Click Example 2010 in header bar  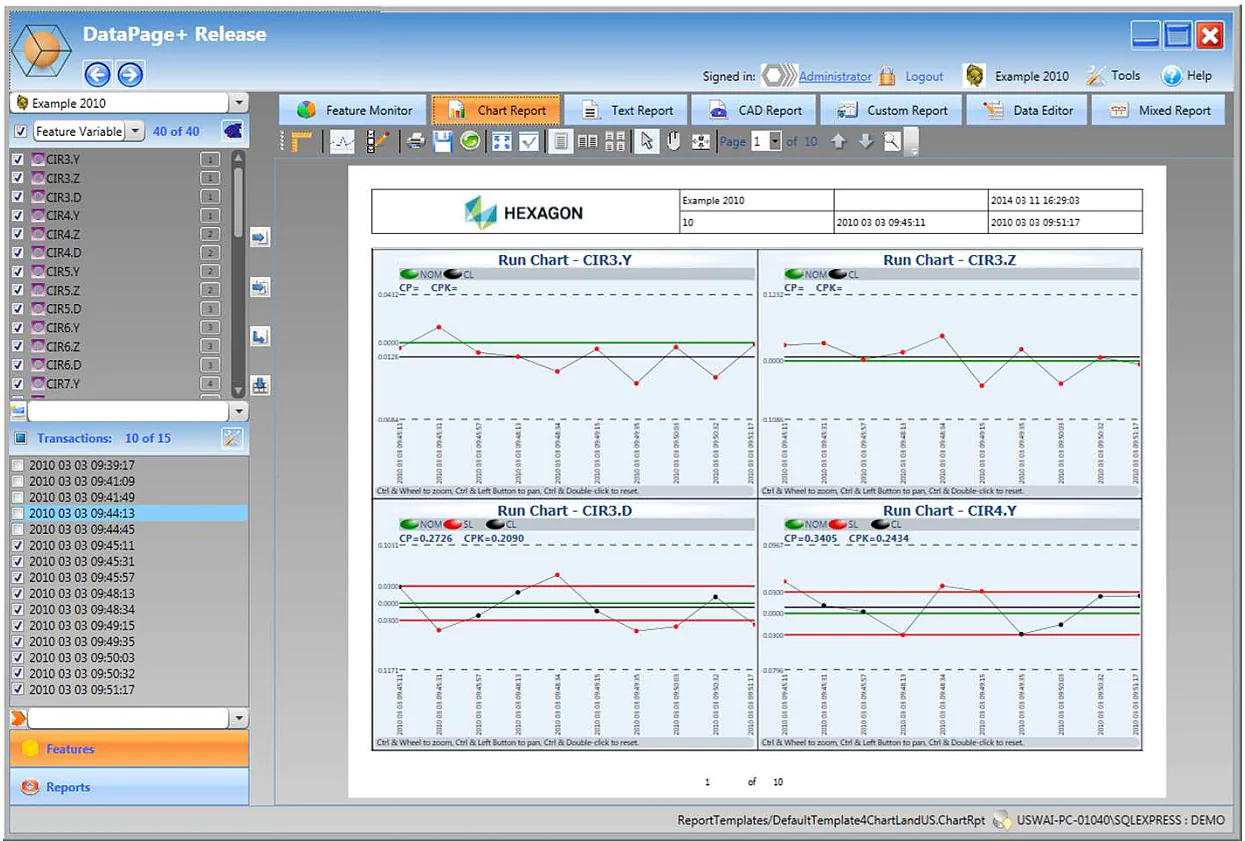click(x=1031, y=76)
